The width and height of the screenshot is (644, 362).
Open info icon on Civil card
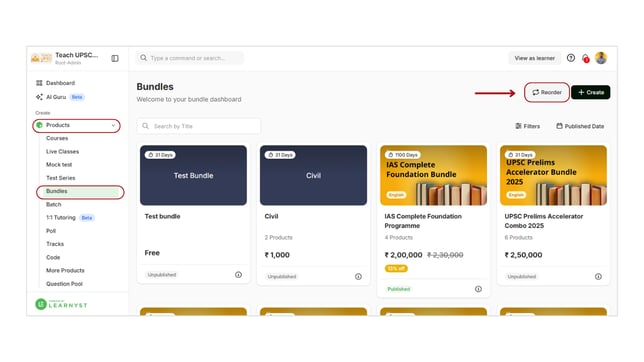click(x=358, y=277)
